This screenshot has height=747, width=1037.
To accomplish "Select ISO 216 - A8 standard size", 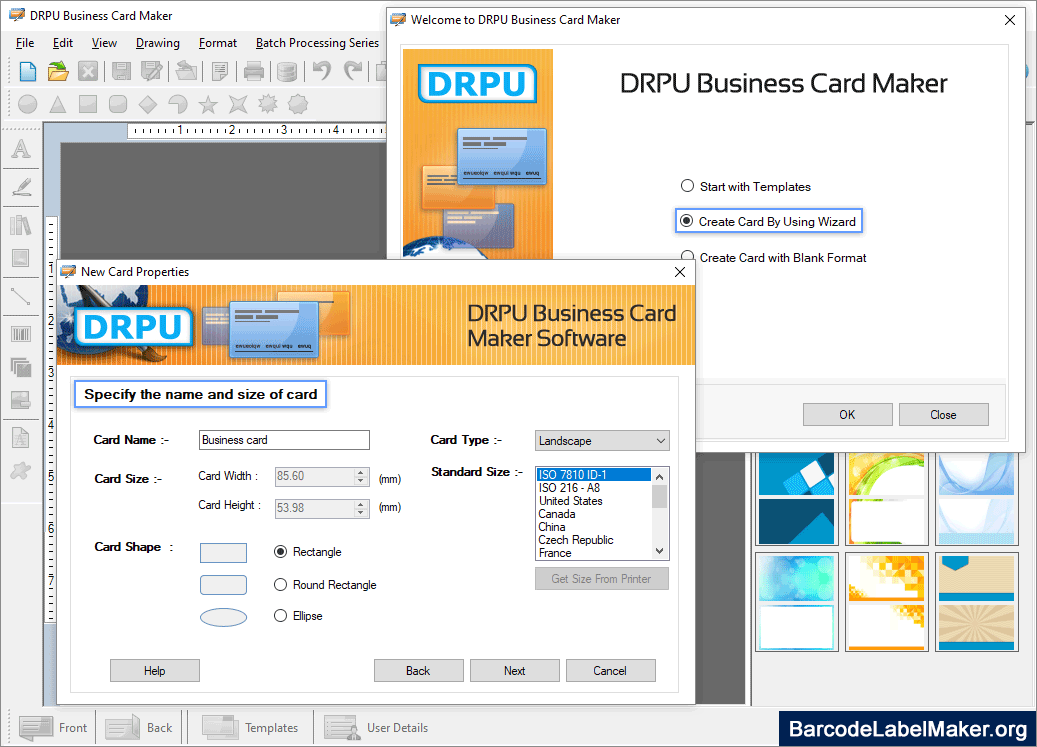I will 593,488.
